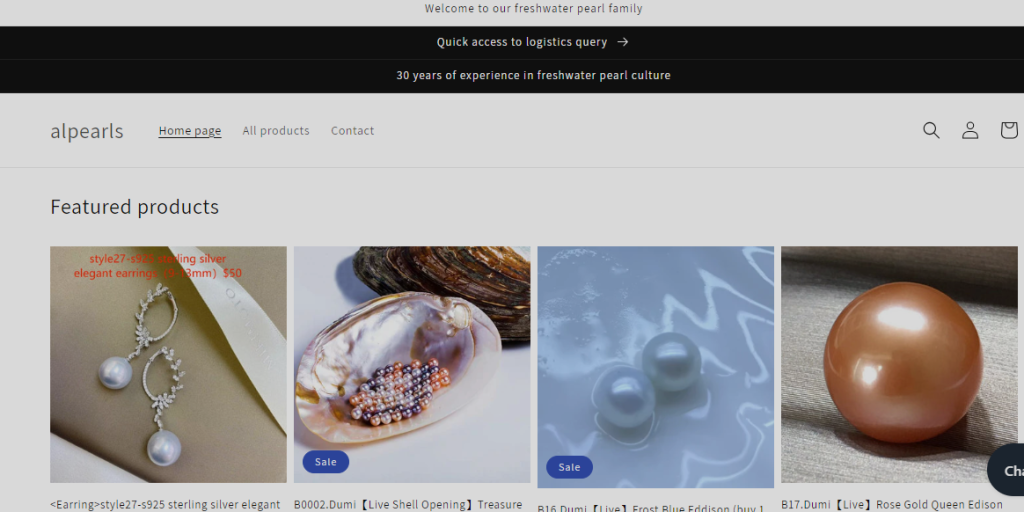Open the shopping cart icon
Viewport: 1024px width, 512px height.
(1009, 130)
